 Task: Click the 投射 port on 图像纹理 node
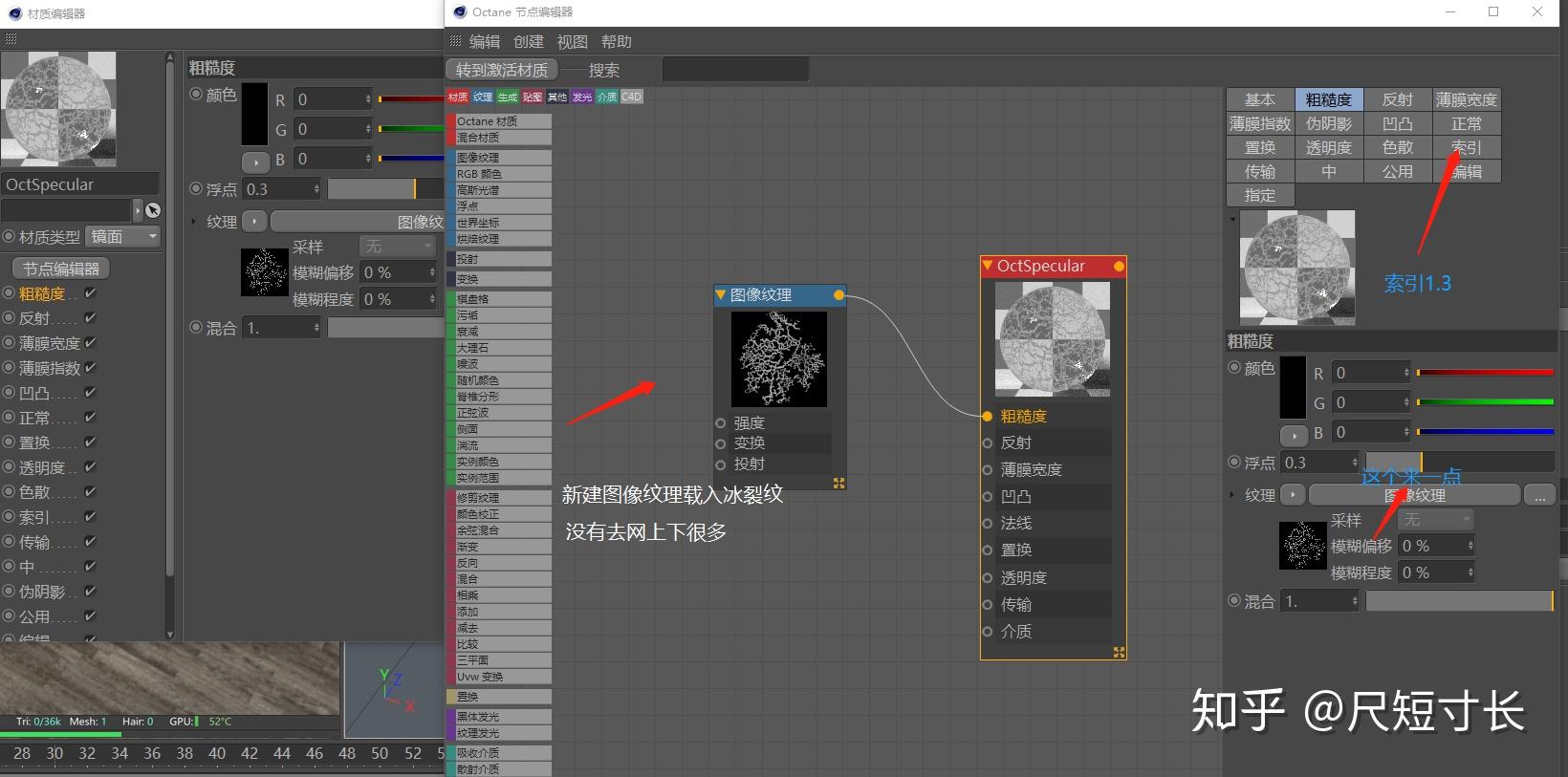pyautogui.click(x=721, y=464)
